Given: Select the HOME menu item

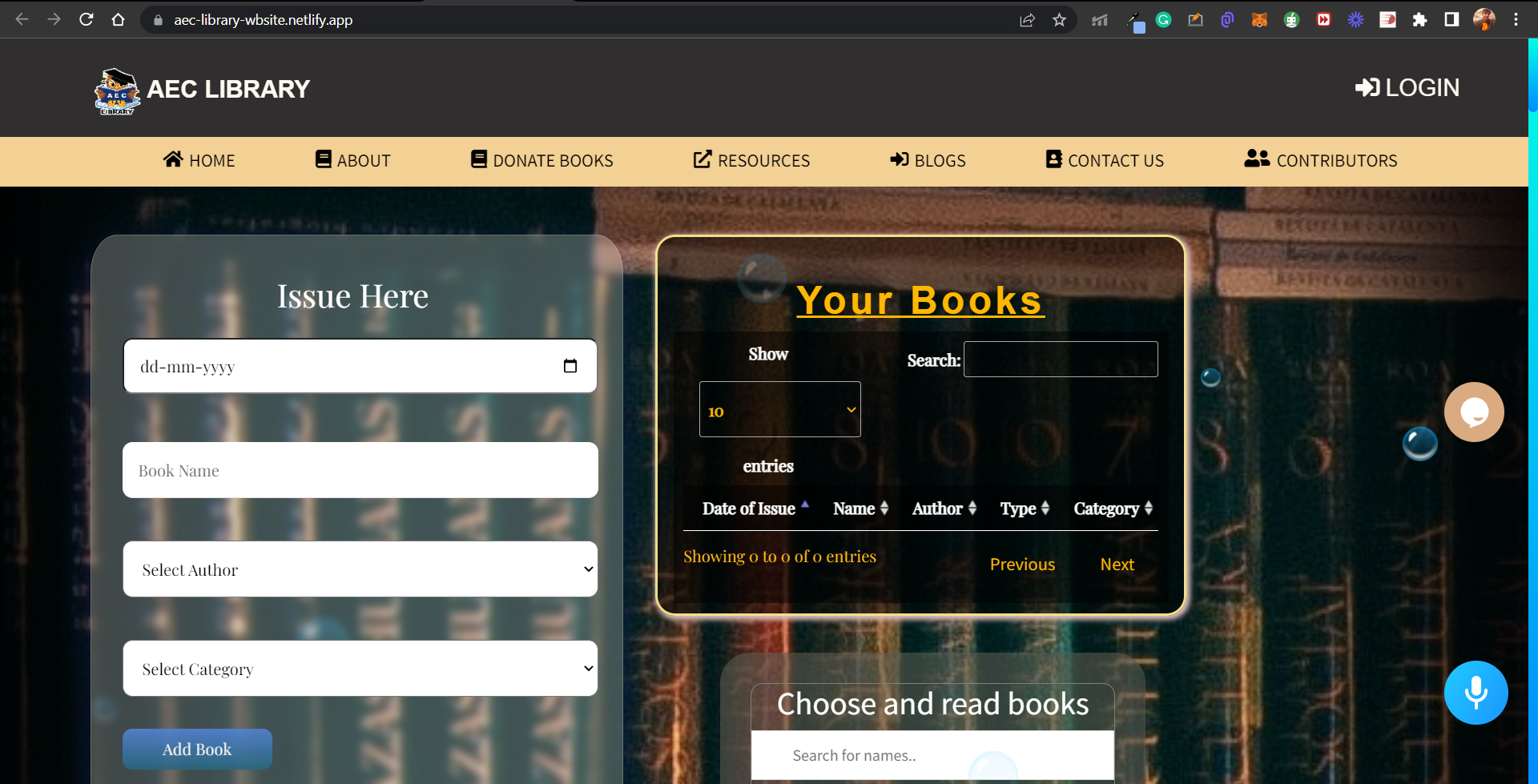Looking at the screenshot, I should click(x=199, y=160).
